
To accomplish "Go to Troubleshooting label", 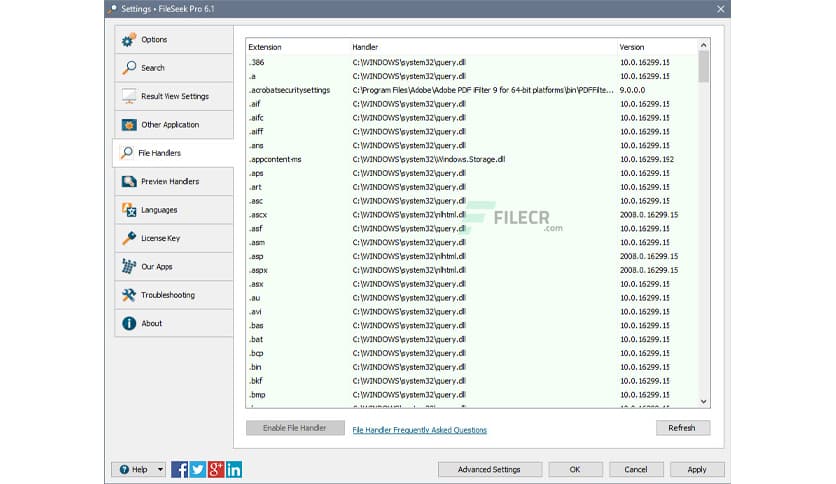I will pyautogui.click(x=168, y=295).
